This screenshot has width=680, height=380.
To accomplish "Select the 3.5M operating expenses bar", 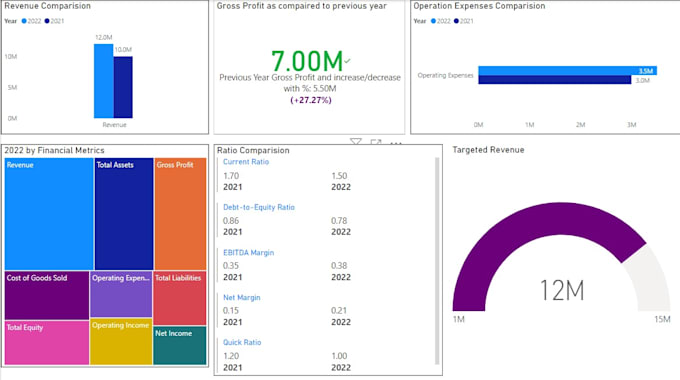I will pos(567,71).
